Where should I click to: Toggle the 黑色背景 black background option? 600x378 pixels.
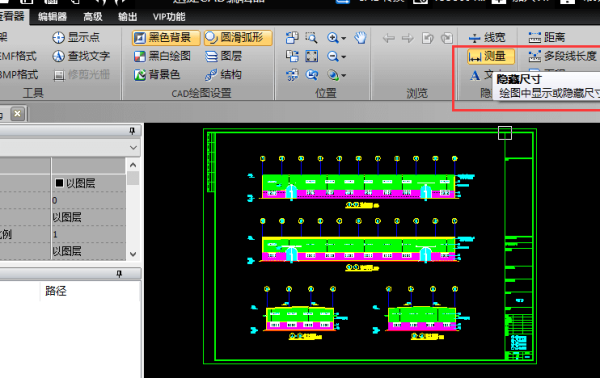point(166,37)
